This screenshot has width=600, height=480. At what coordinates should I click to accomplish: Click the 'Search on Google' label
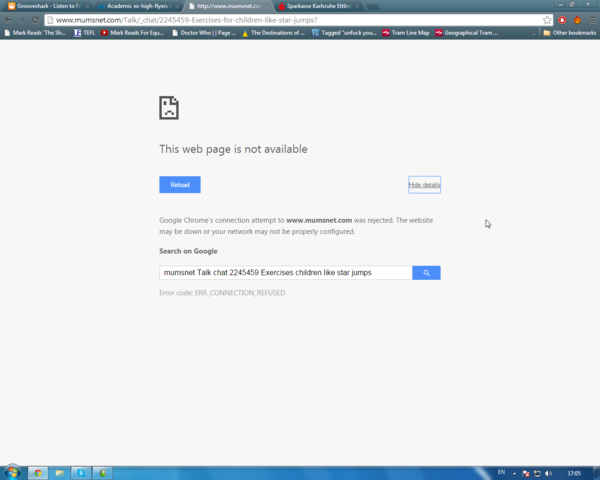tap(188, 251)
